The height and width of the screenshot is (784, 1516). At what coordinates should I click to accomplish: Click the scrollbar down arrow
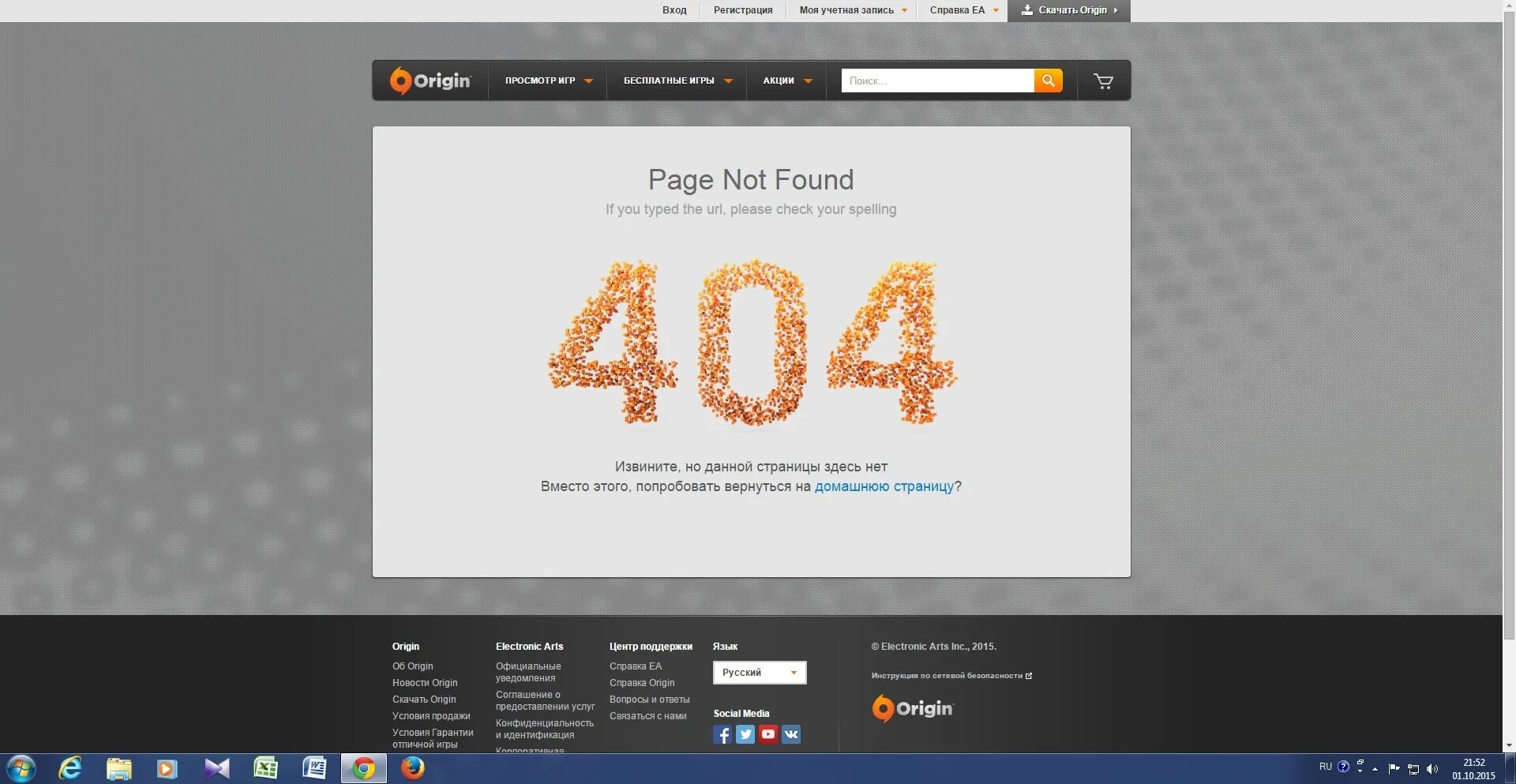point(1509,745)
